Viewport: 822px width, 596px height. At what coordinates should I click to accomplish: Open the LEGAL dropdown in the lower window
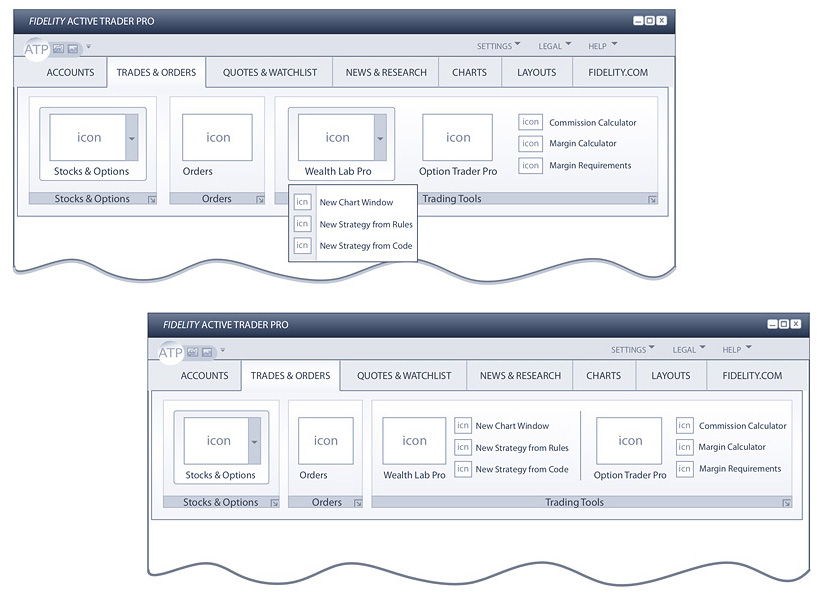pos(689,350)
